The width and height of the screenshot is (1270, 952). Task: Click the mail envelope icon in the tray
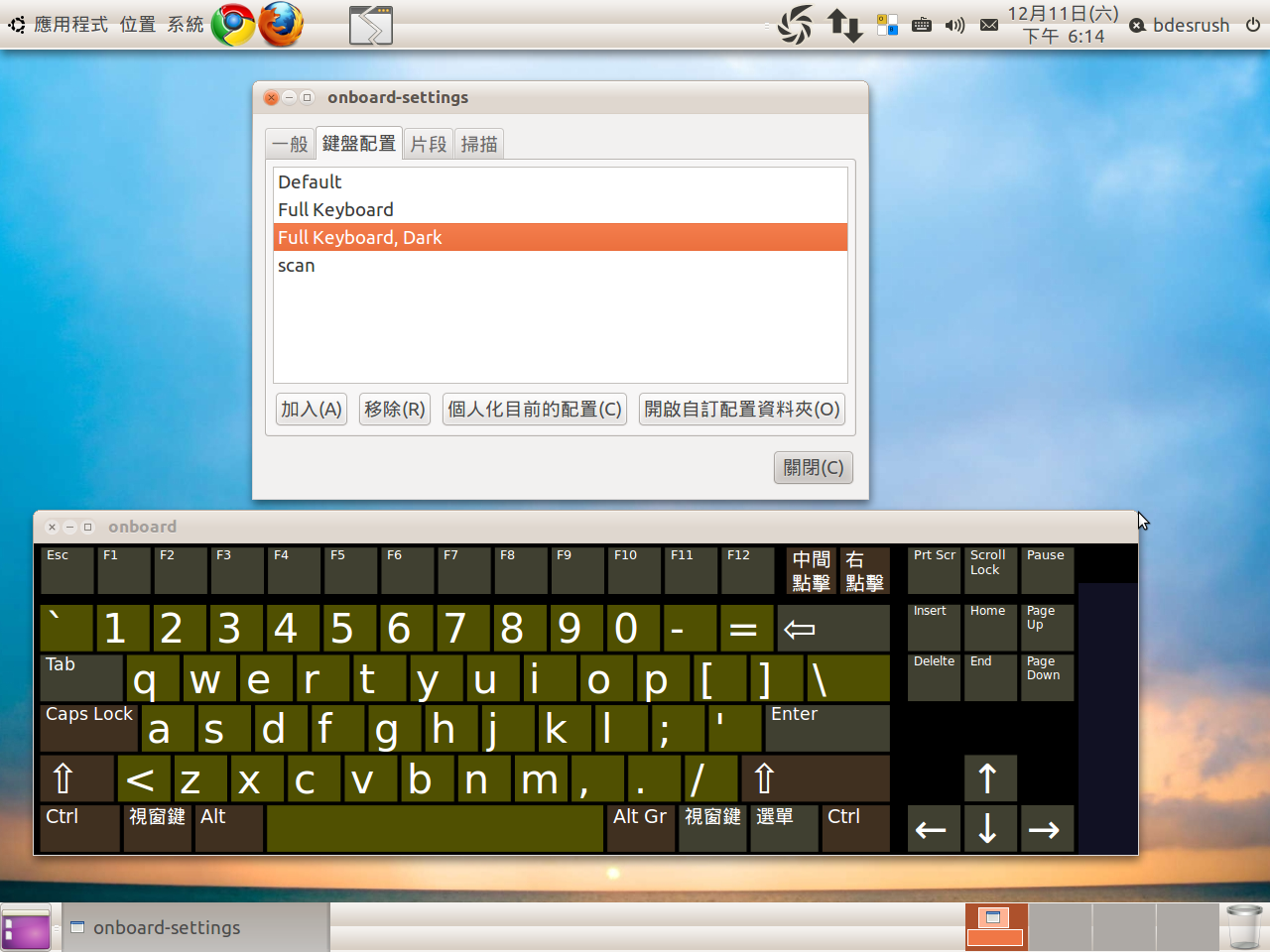click(x=988, y=25)
